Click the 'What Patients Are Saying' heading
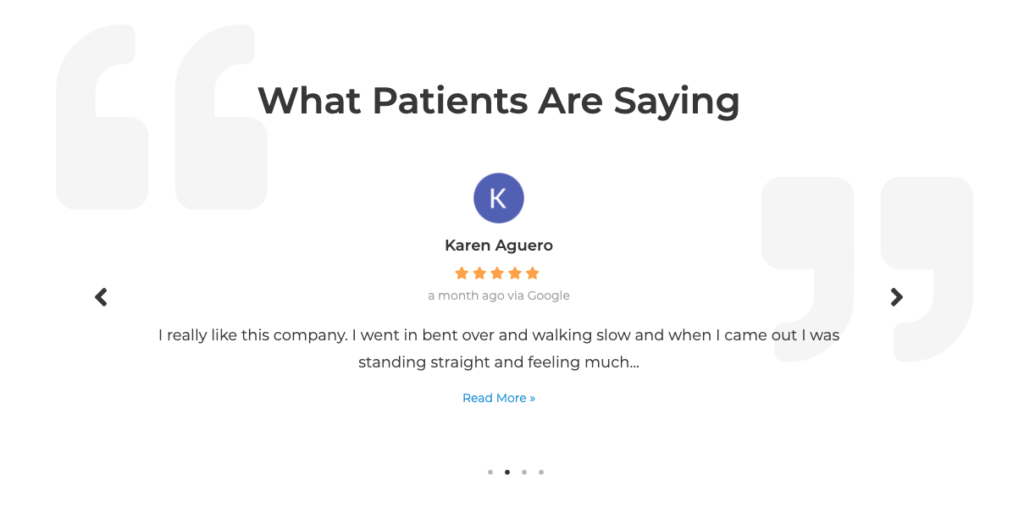The height and width of the screenshot is (508, 1024). [499, 101]
